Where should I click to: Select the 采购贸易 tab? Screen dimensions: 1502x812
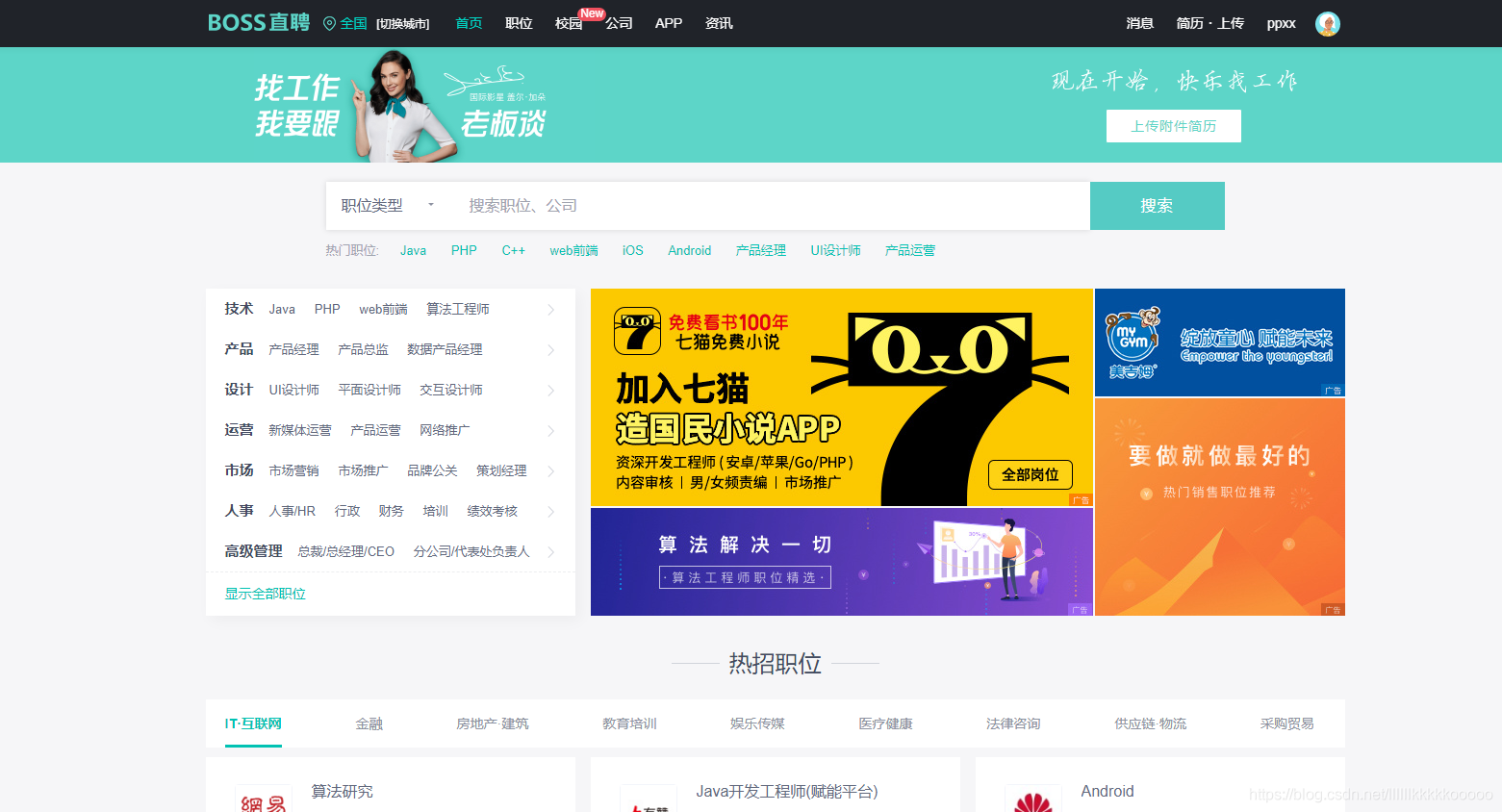1286,723
